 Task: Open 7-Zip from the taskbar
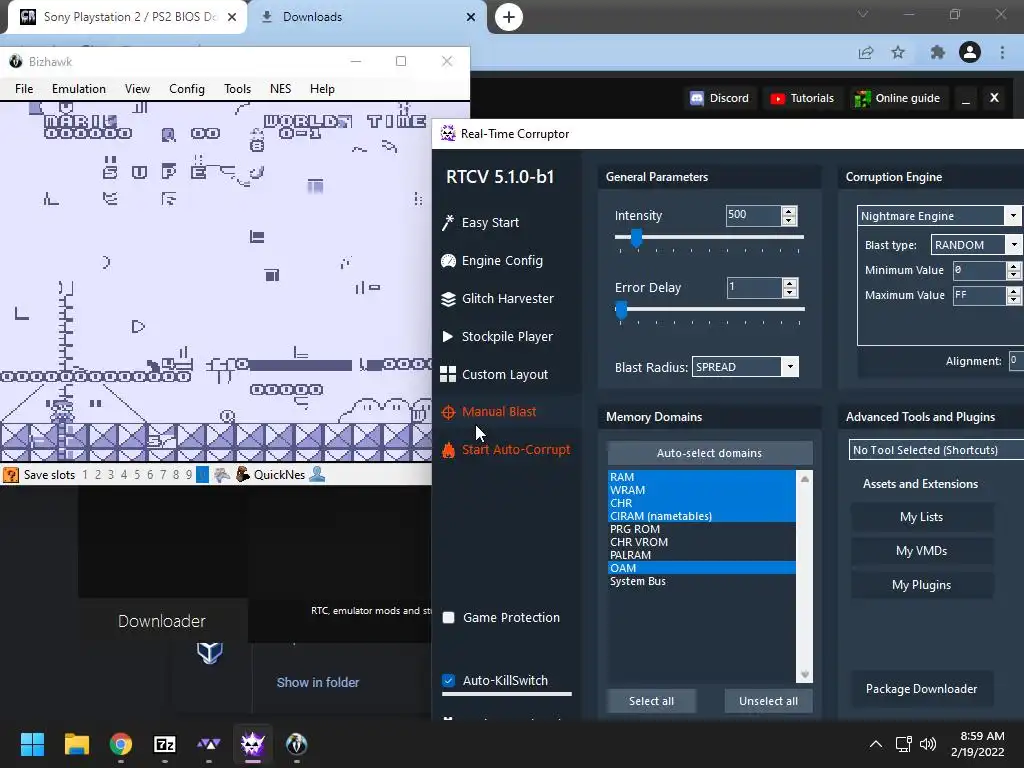pyautogui.click(x=165, y=744)
